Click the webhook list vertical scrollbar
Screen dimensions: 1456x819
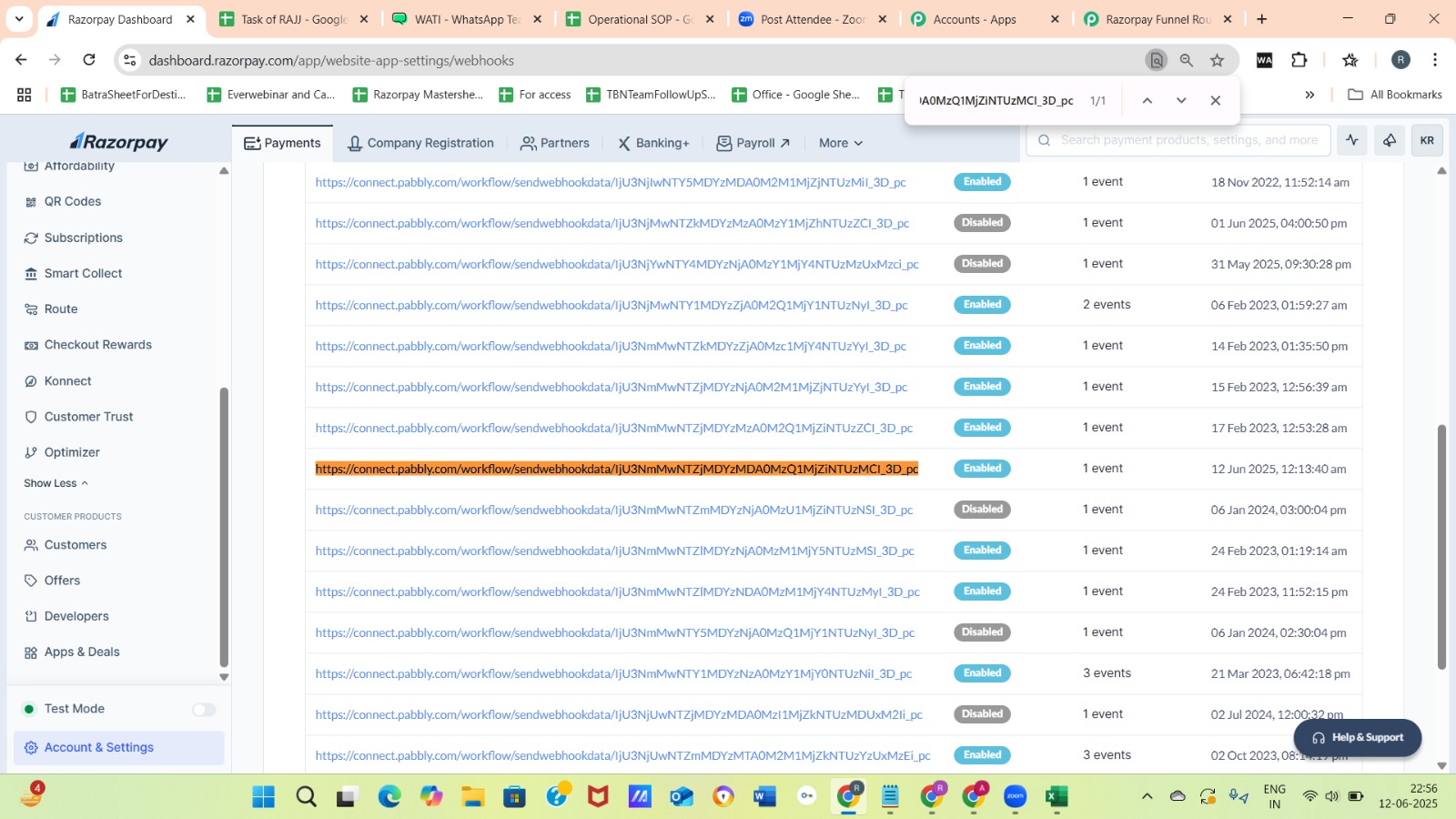click(x=1441, y=546)
